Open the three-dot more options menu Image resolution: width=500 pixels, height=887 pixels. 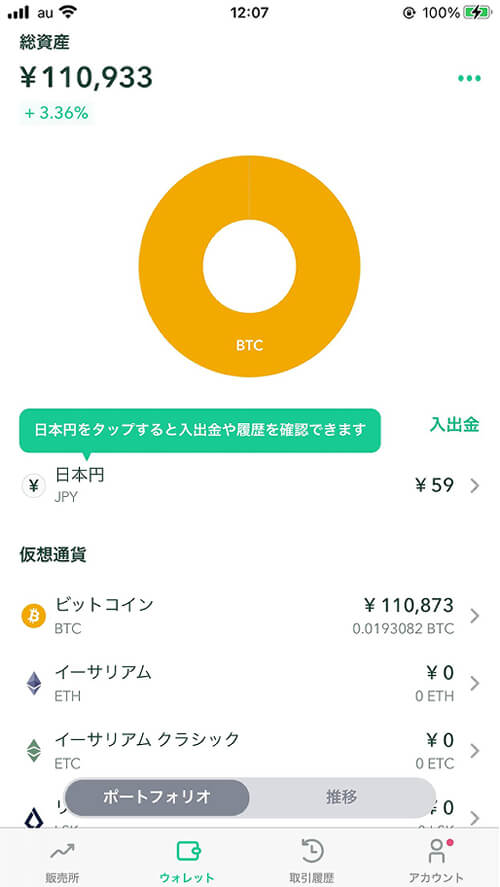[x=469, y=78]
